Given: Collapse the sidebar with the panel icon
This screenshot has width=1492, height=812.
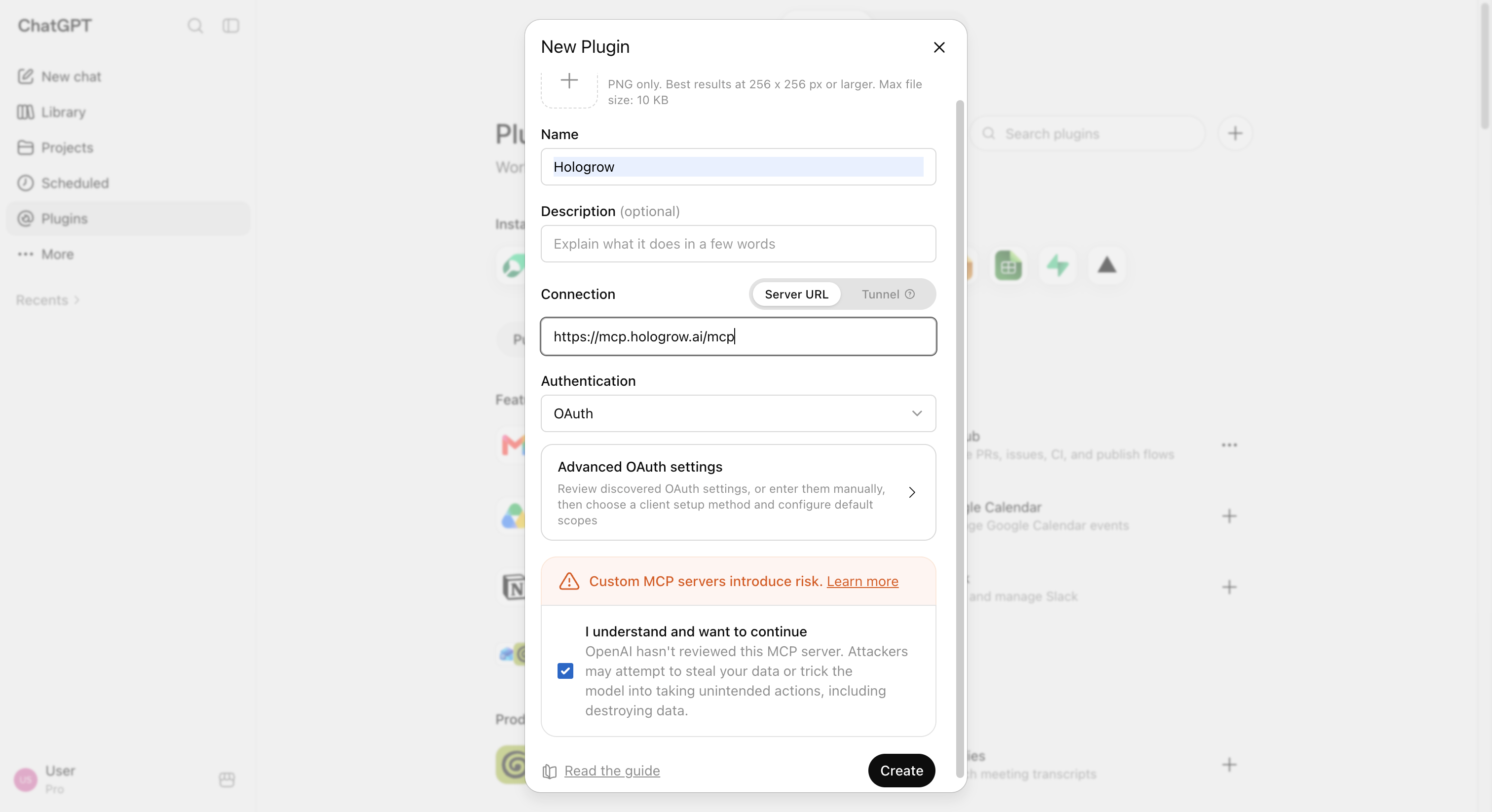Looking at the screenshot, I should pos(230,26).
